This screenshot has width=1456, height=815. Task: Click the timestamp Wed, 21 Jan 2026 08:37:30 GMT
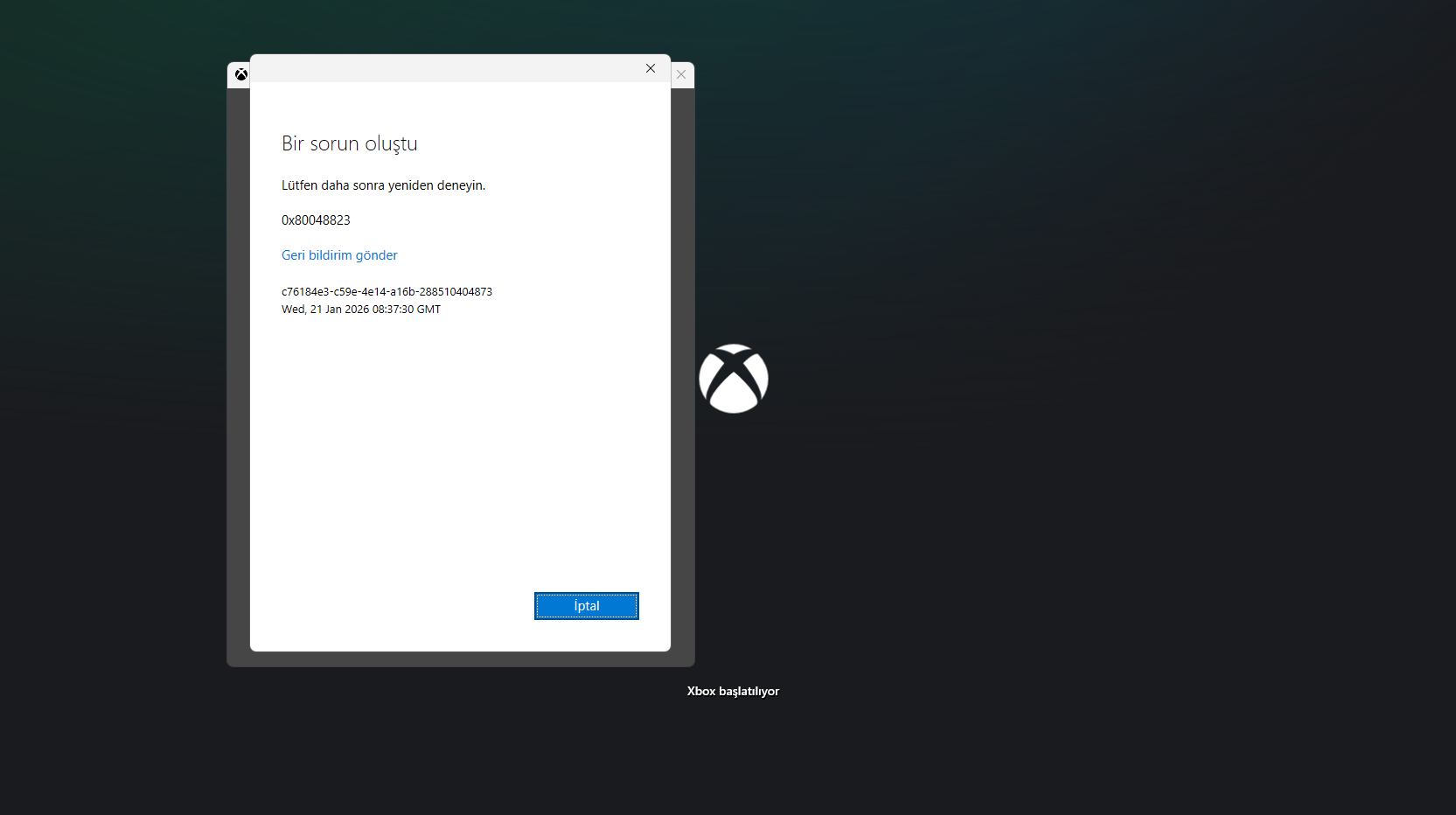click(x=361, y=310)
